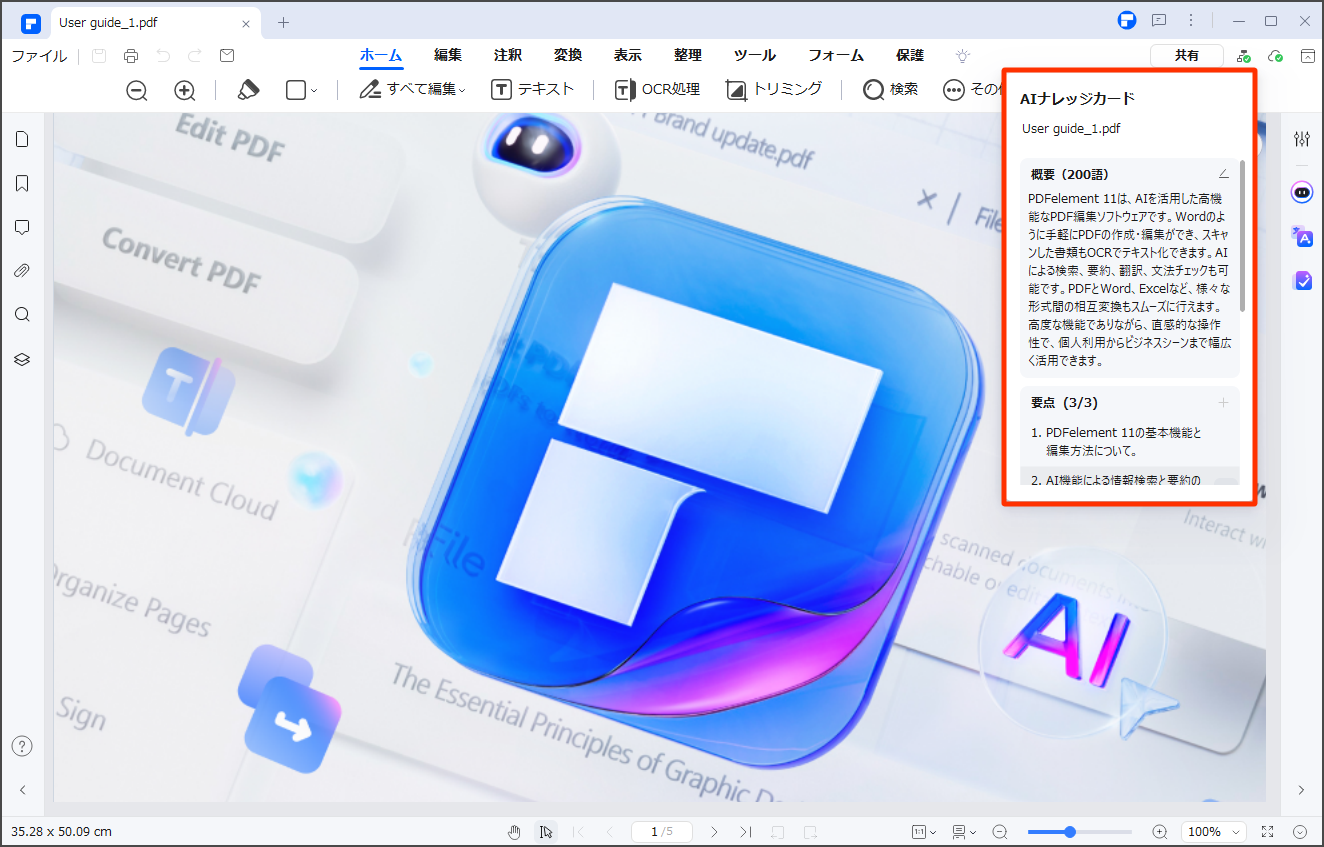Screen dimensions: 1324x847
Task: Open the feedback message icon in title bar
Action: point(1159,20)
